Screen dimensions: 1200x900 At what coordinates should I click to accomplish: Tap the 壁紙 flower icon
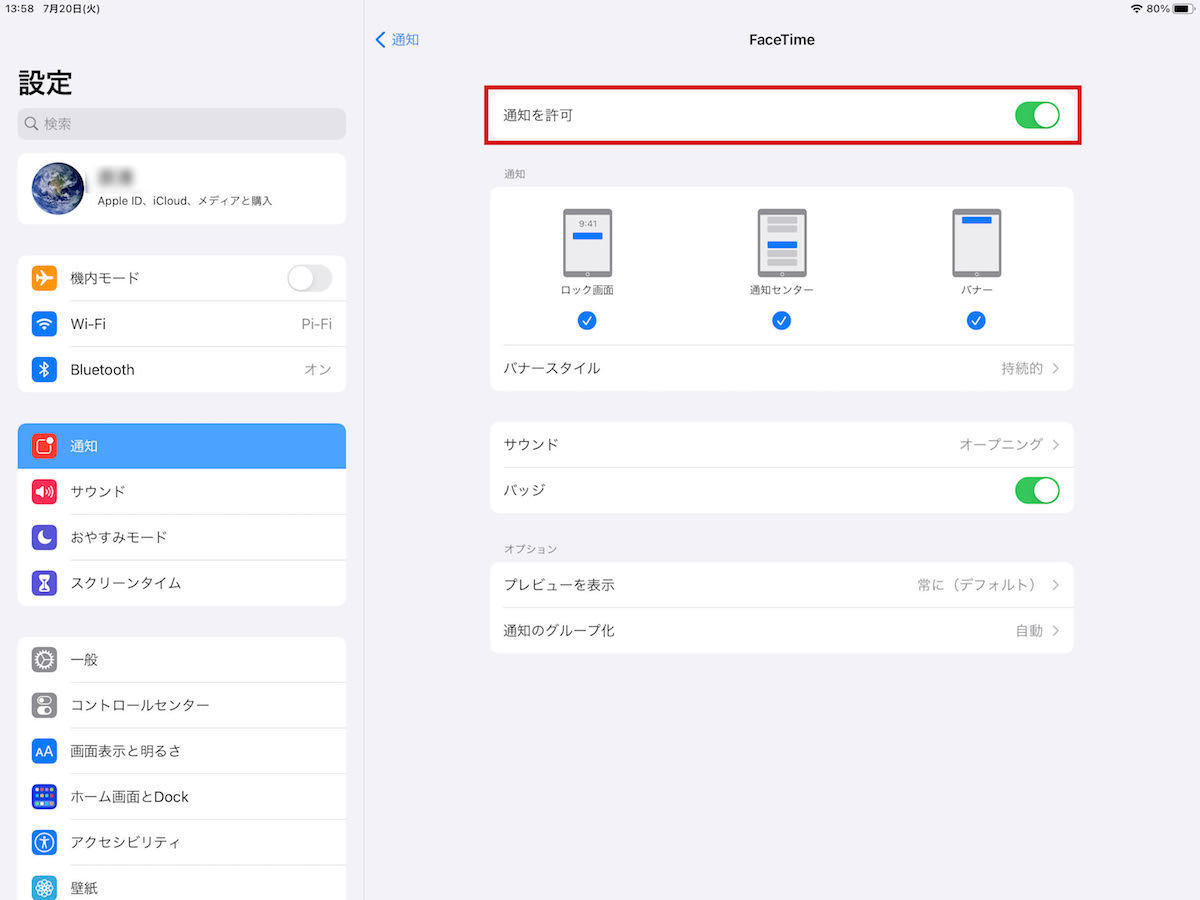pyautogui.click(x=44, y=888)
